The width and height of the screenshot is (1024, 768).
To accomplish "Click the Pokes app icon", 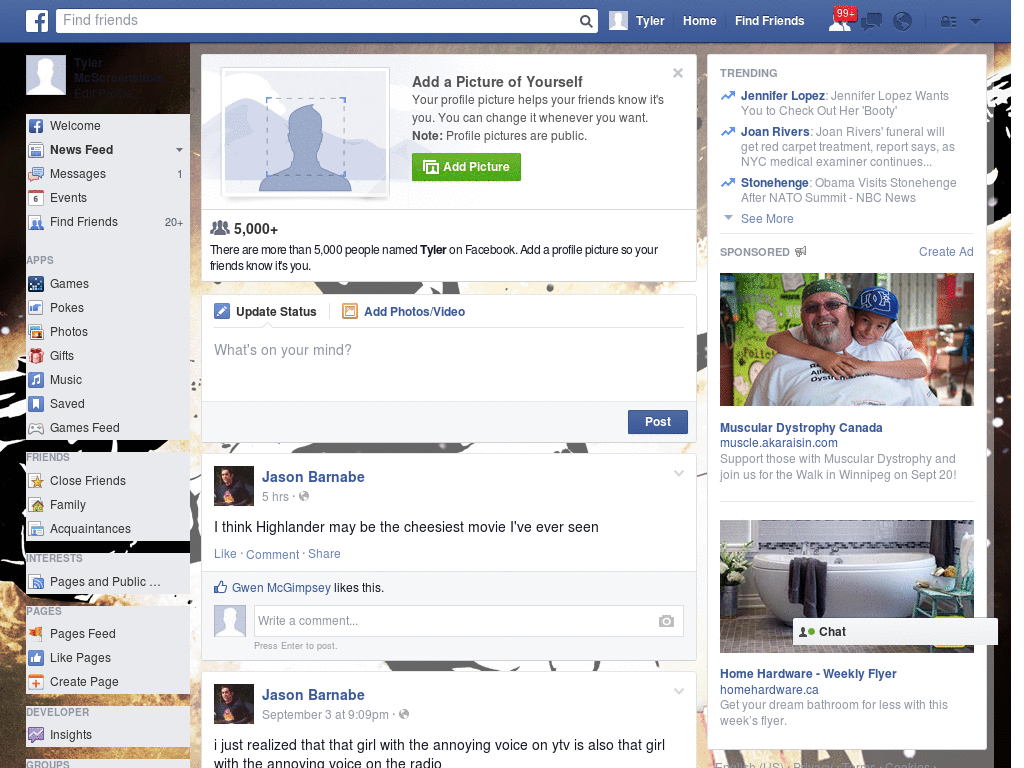I will coord(36,308).
